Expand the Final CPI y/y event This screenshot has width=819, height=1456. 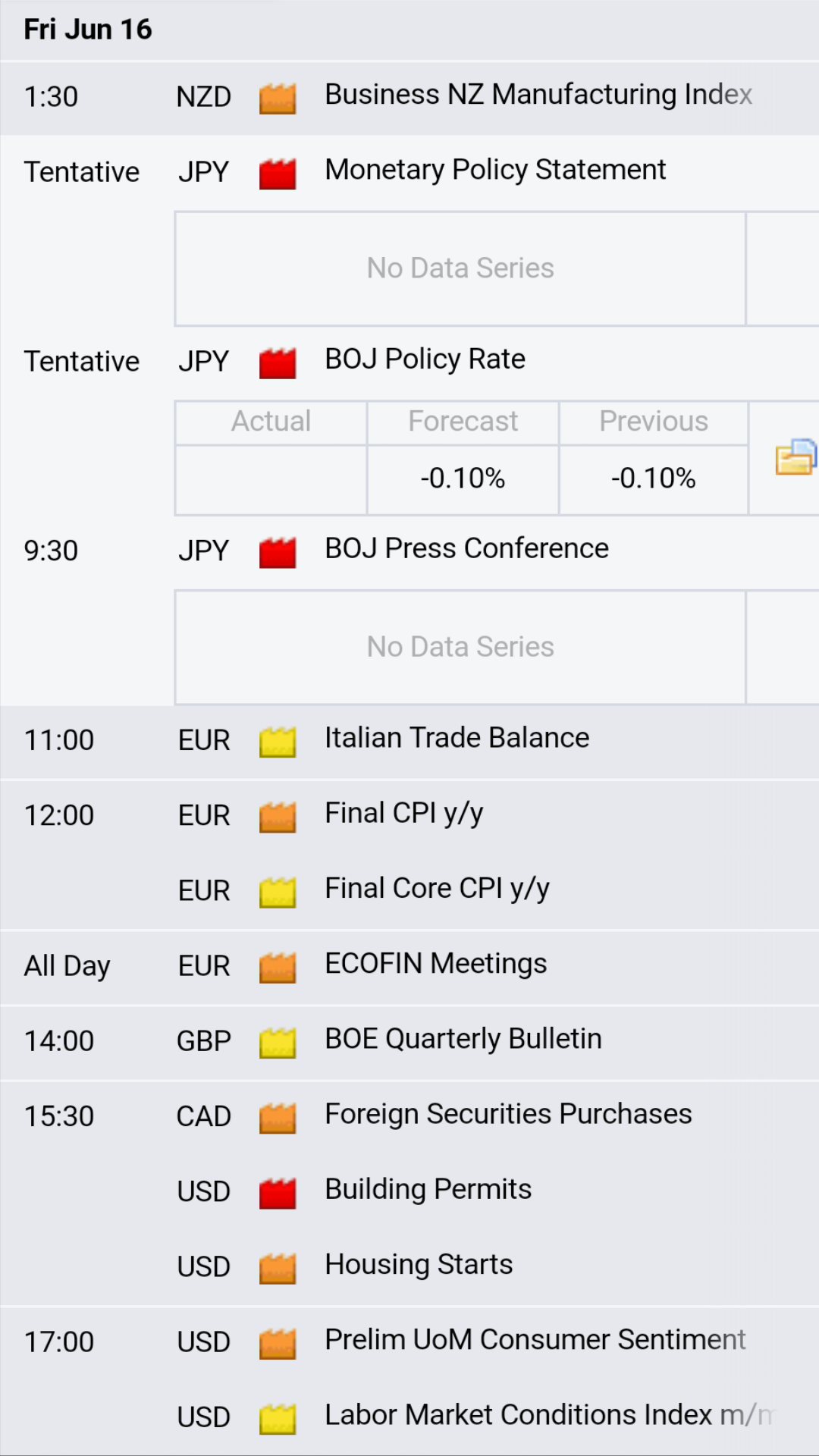tap(409, 815)
